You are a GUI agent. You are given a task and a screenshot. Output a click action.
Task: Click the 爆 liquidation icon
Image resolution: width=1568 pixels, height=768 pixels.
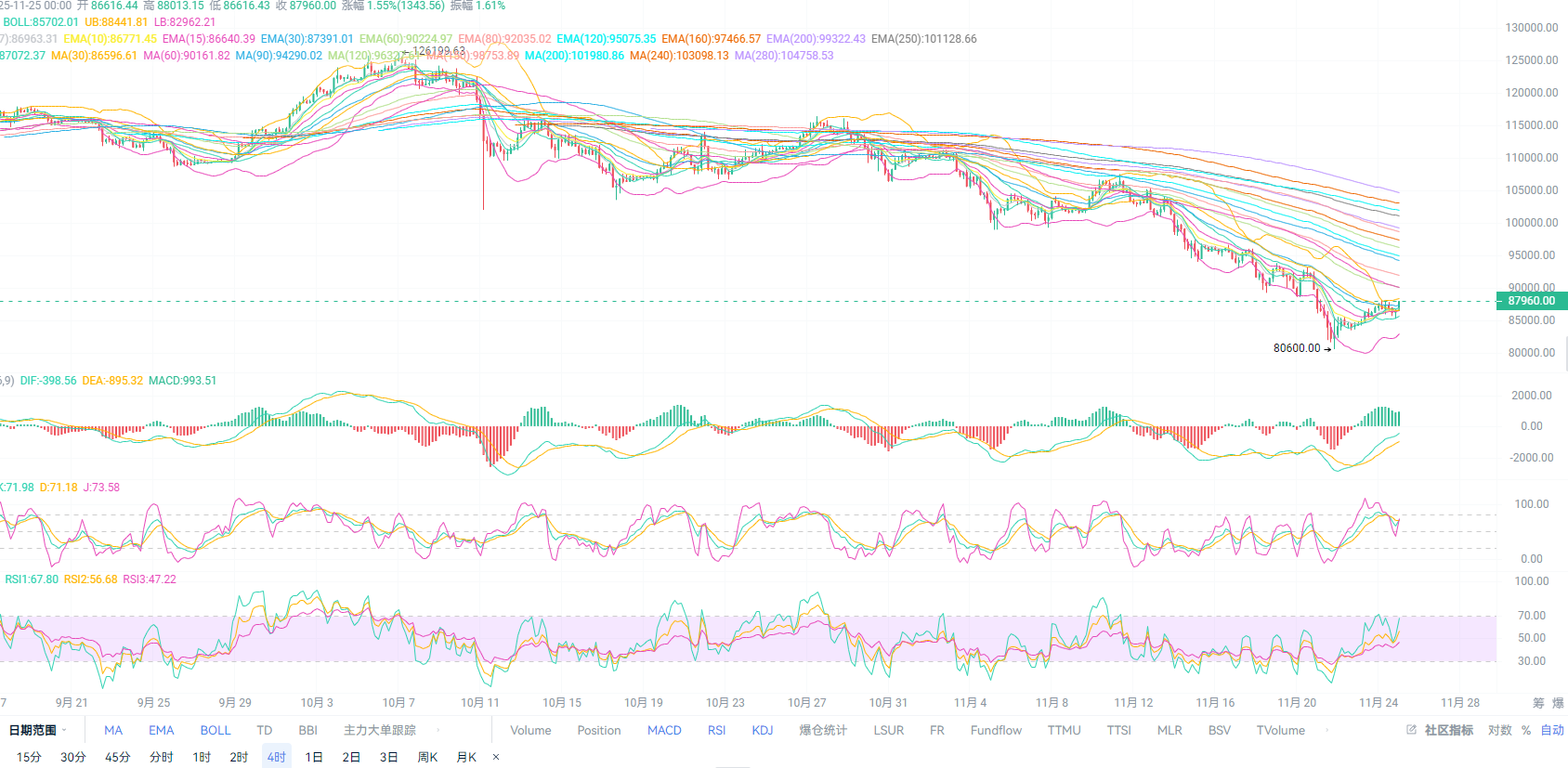(1558, 703)
